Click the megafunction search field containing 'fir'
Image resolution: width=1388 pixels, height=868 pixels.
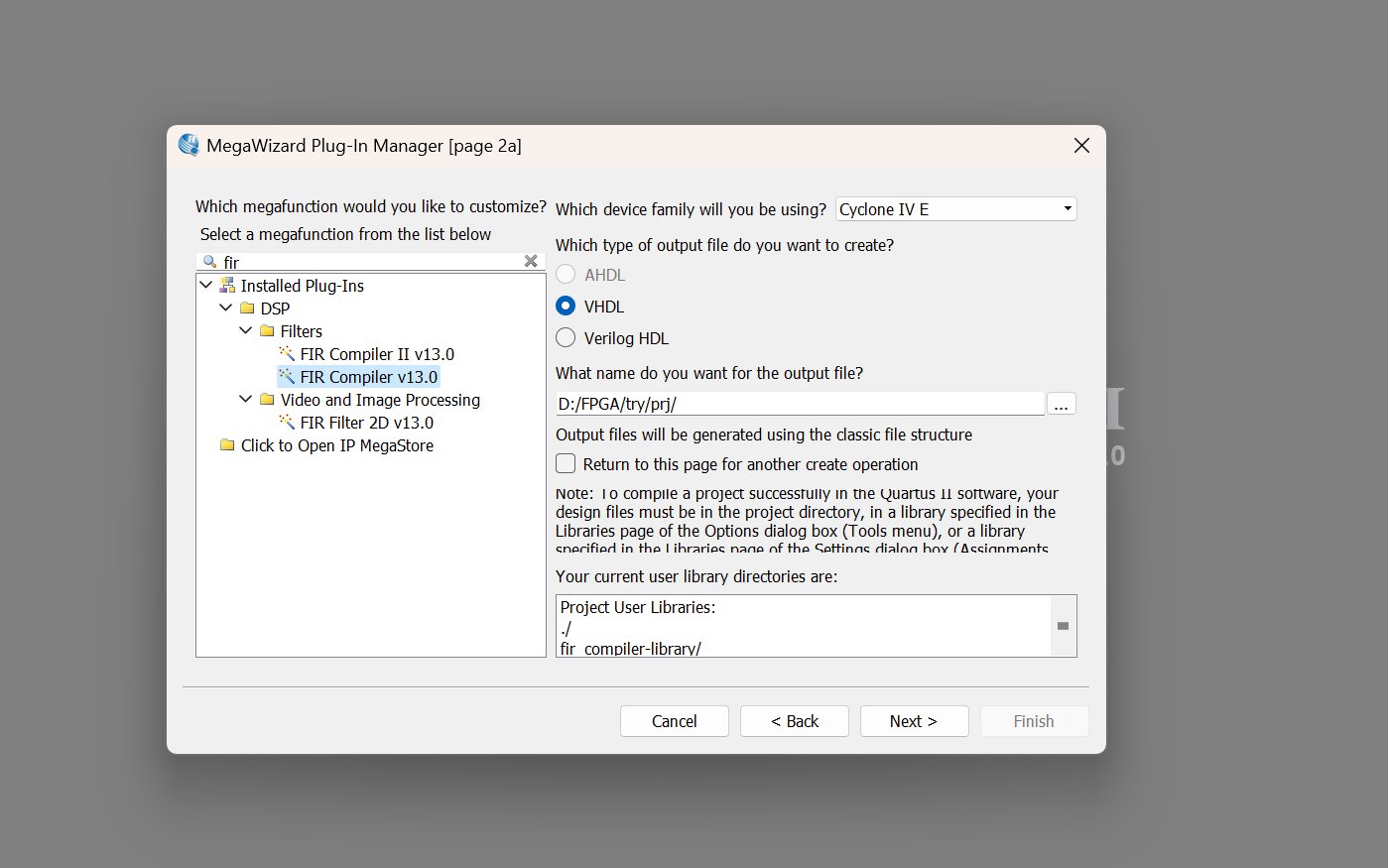click(x=371, y=262)
